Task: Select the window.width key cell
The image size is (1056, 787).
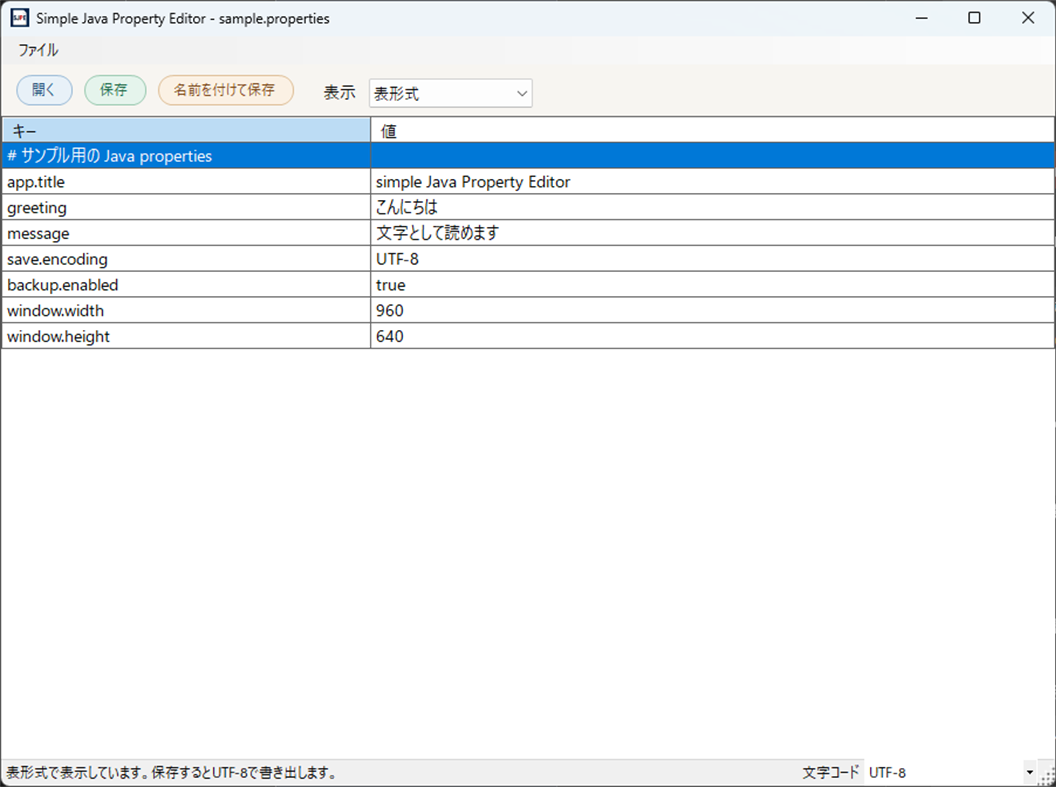Action: (186, 310)
